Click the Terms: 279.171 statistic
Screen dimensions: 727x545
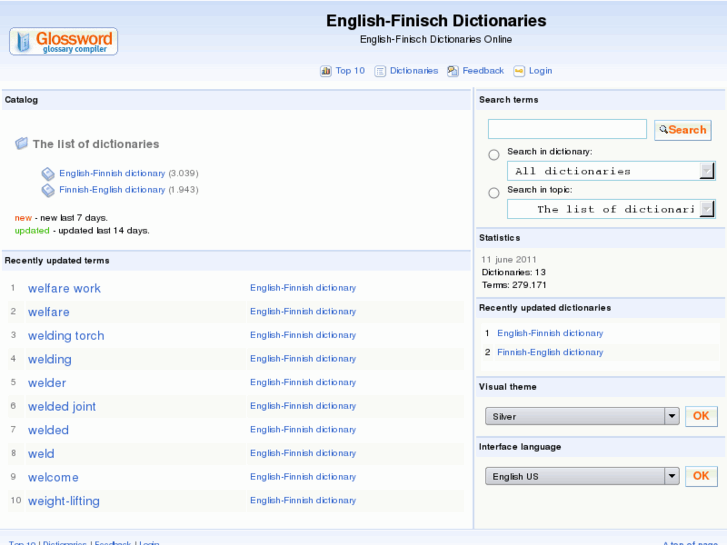514,285
